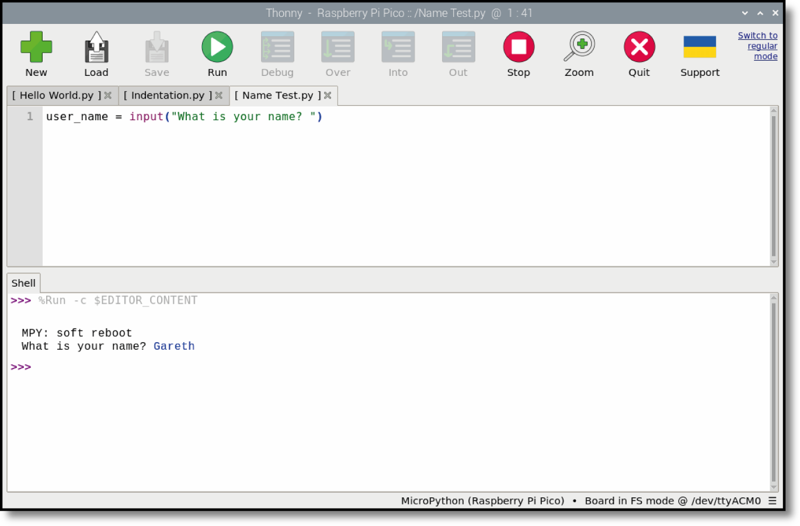Click the Debug toolbar icon
The image size is (800, 526).
(x=278, y=47)
